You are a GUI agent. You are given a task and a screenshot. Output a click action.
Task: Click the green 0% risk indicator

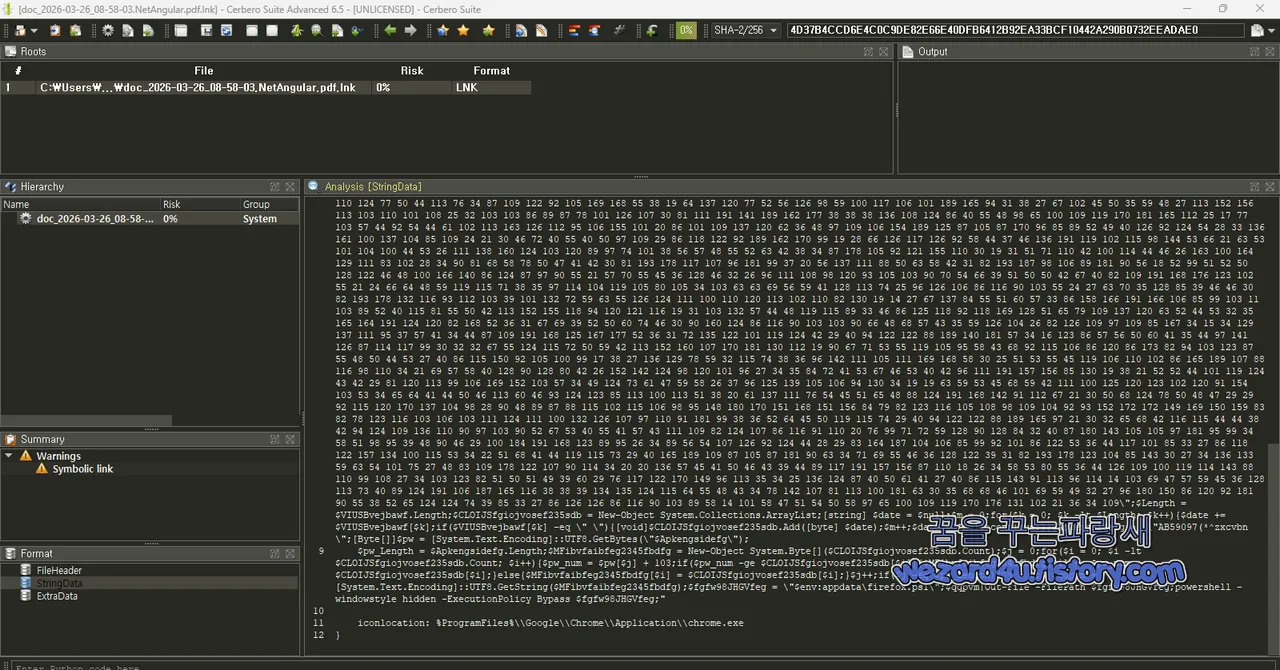tap(687, 30)
